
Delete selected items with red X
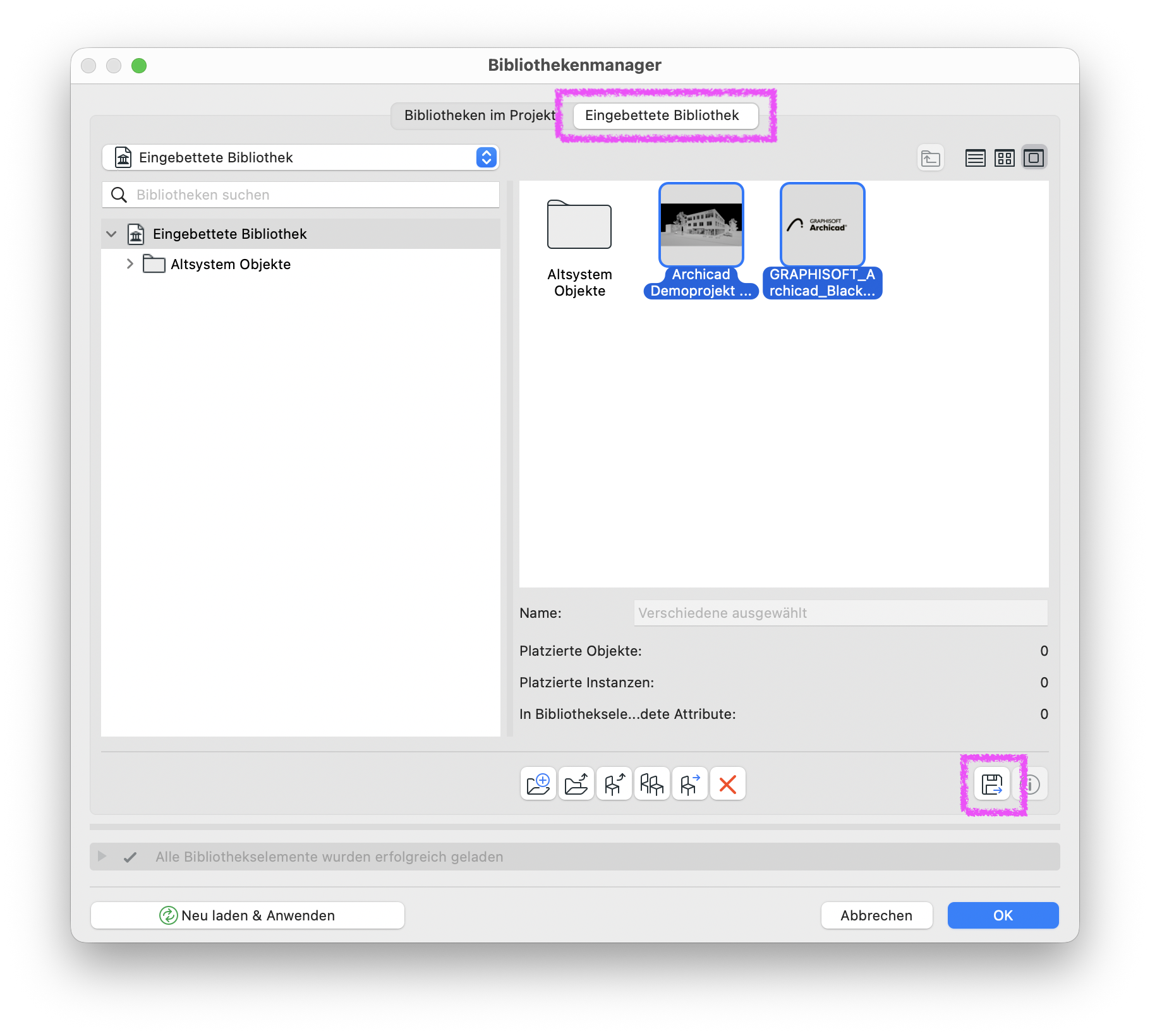coord(728,784)
